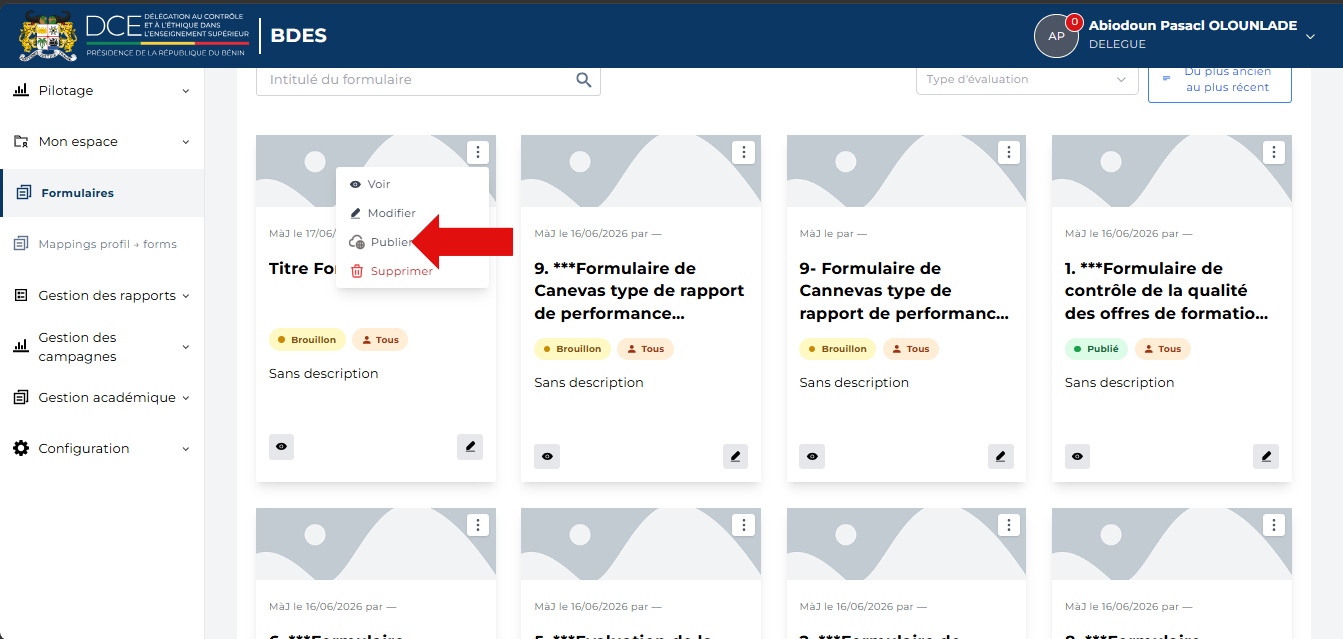Screen dimensions: 1343x639
Task: Click the Configuration gear icon
Action: click(21, 448)
